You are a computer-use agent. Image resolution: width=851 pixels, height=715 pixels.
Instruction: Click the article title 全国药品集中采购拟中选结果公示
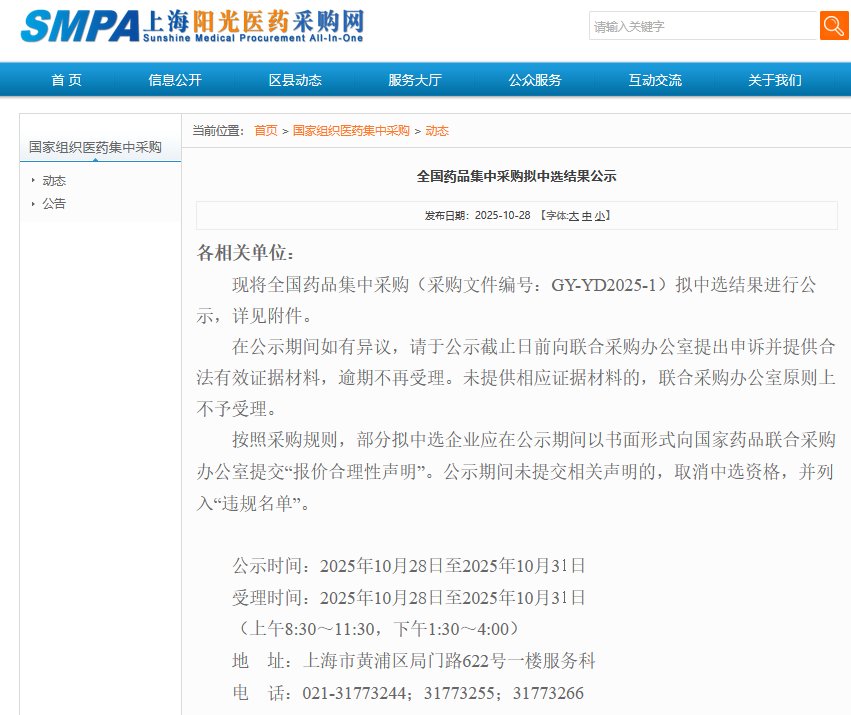(x=516, y=176)
